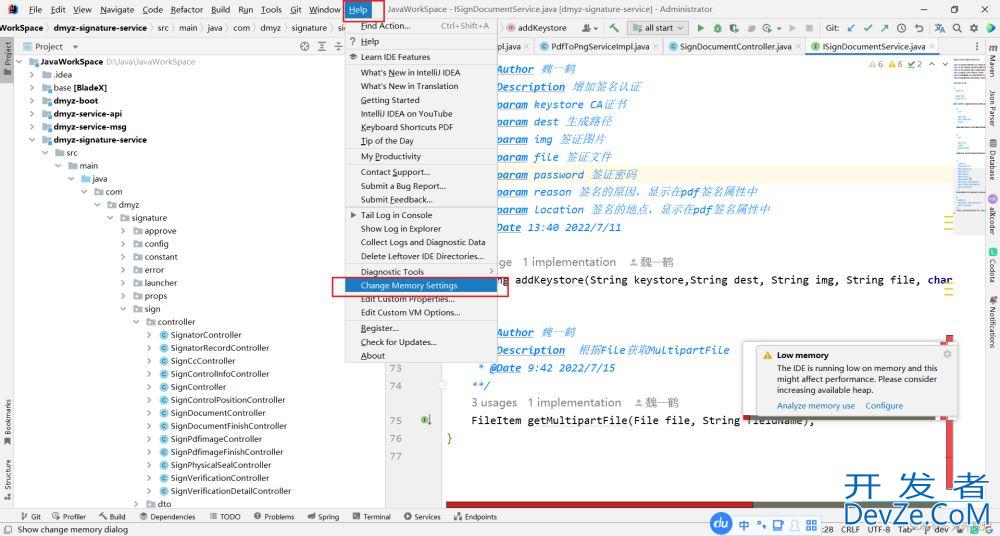Run the 'all start' configuration
Screen dimensions: 1000x536
[x=700, y=28]
